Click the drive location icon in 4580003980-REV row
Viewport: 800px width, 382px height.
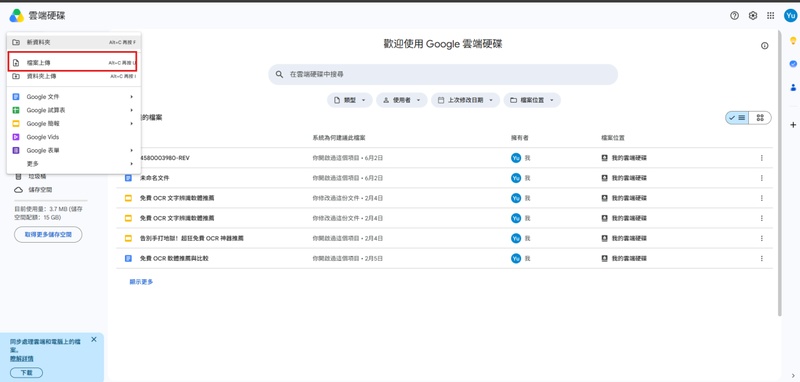click(x=605, y=158)
